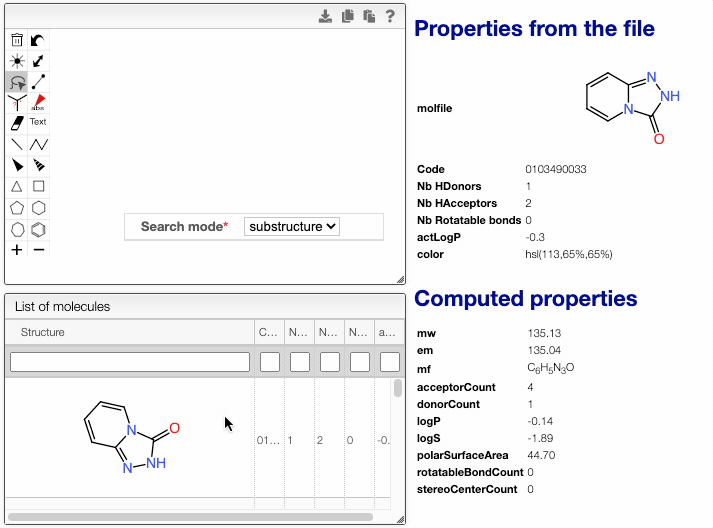Image resolution: width=713 pixels, height=528 pixels.
Task: Click the logS value -1.89
Action: [x=540, y=438]
